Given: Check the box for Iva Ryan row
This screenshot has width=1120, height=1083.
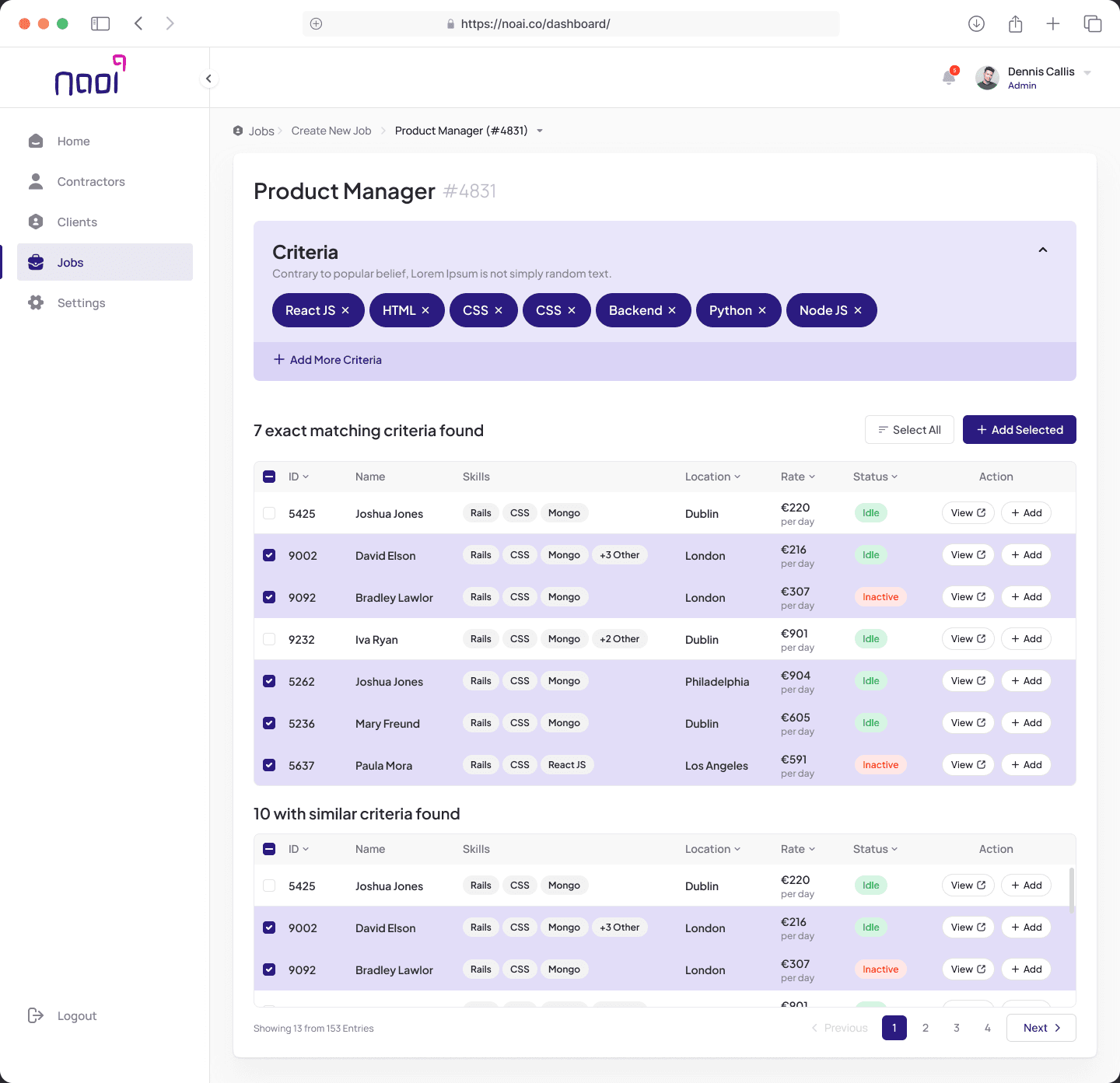Looking at the screenshot, I should tap(269, 639).
